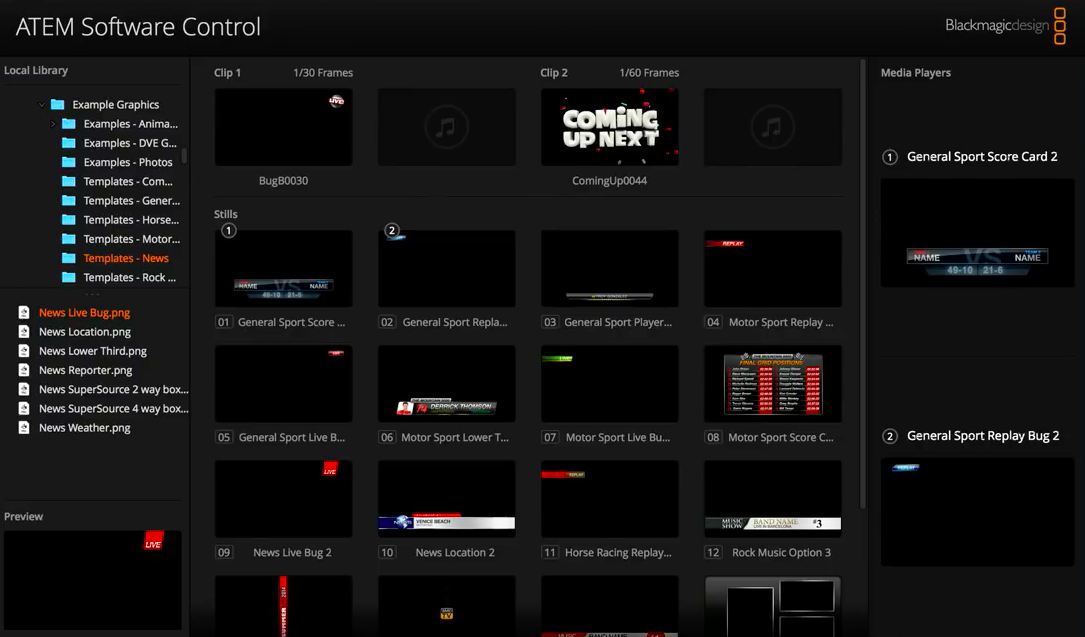The height and width of the screenshot is (637, 1085).
Task: Click the Examples - Photos folder icon
Action: [69, 162]
